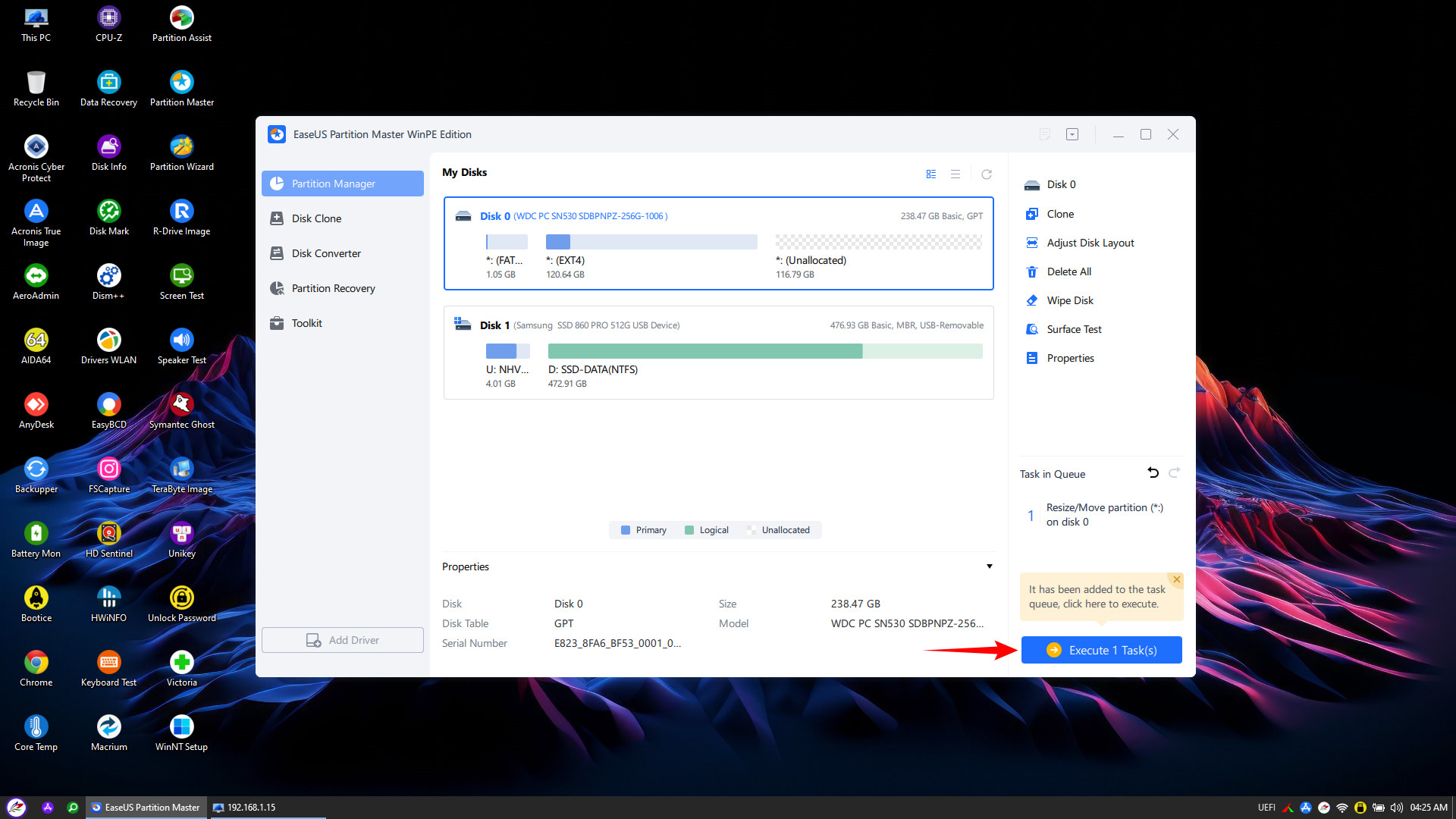Click the refresh disks icon

(x=987, y=174)
